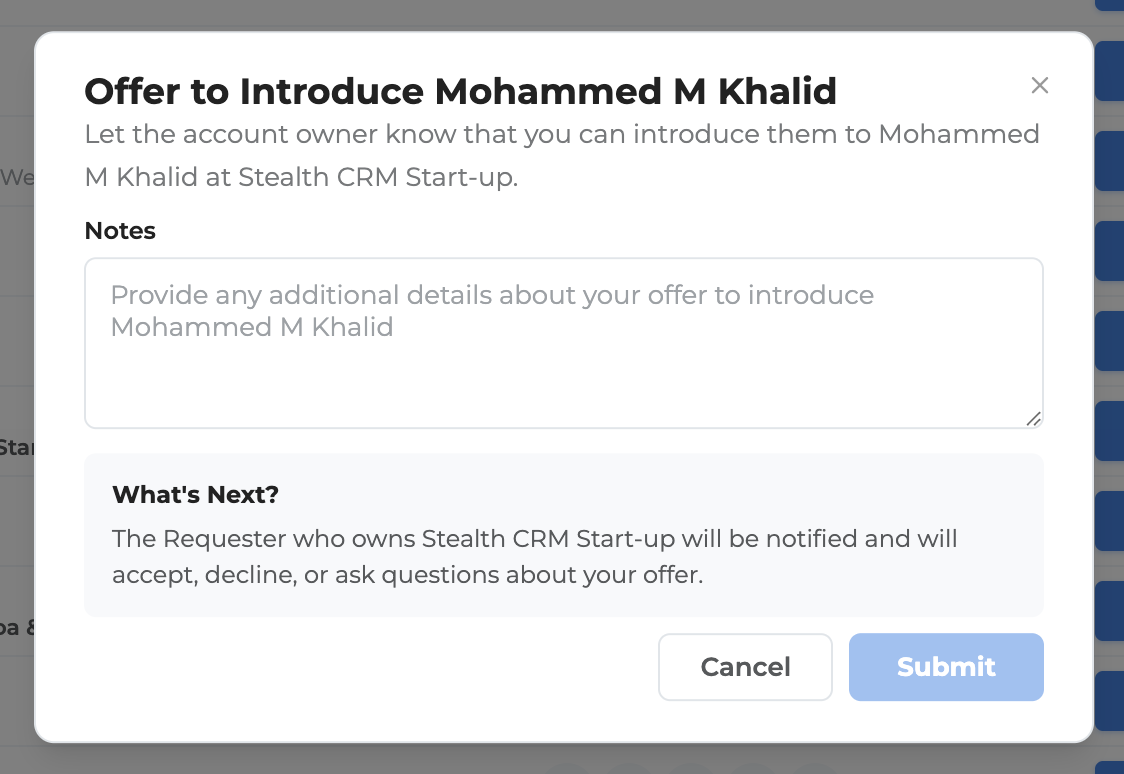This screenshot has width=1124, height=774.
Task: Click the blue button behind dialog beside close X
Action: (1110, 72)
